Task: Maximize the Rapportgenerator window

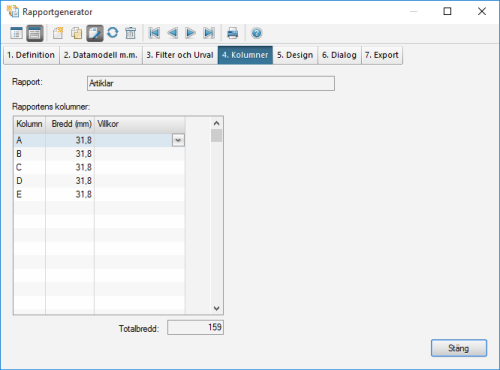Action: 447,11
